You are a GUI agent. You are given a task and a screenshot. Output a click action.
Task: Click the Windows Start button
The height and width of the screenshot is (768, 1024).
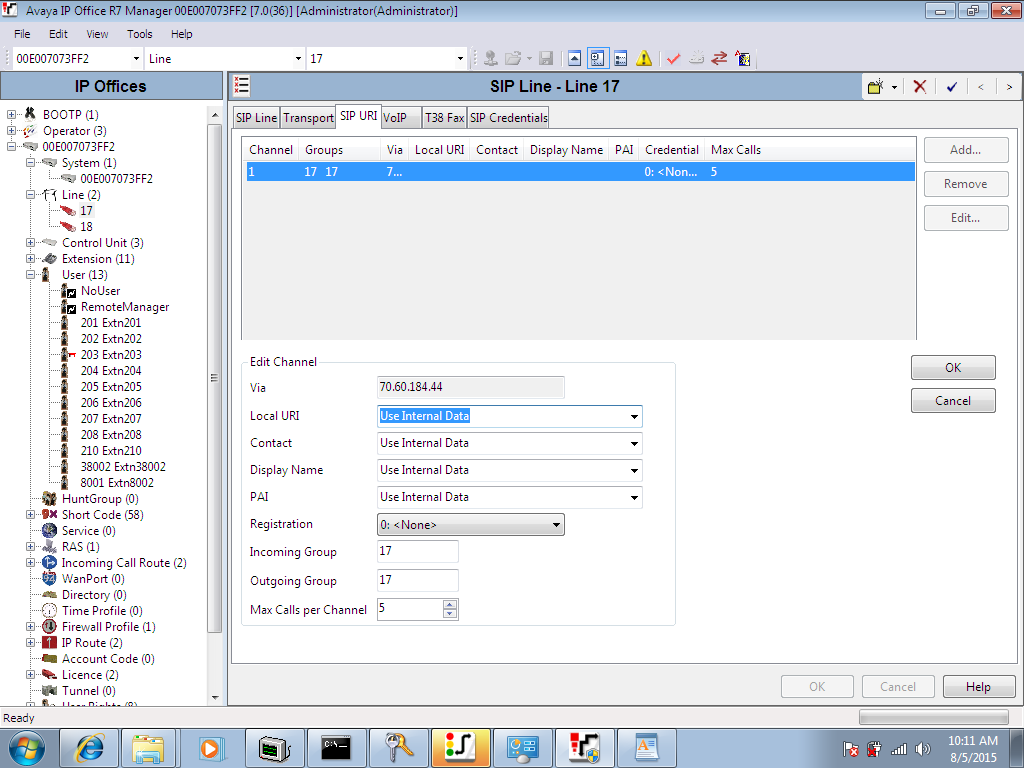tap(27, 748)
